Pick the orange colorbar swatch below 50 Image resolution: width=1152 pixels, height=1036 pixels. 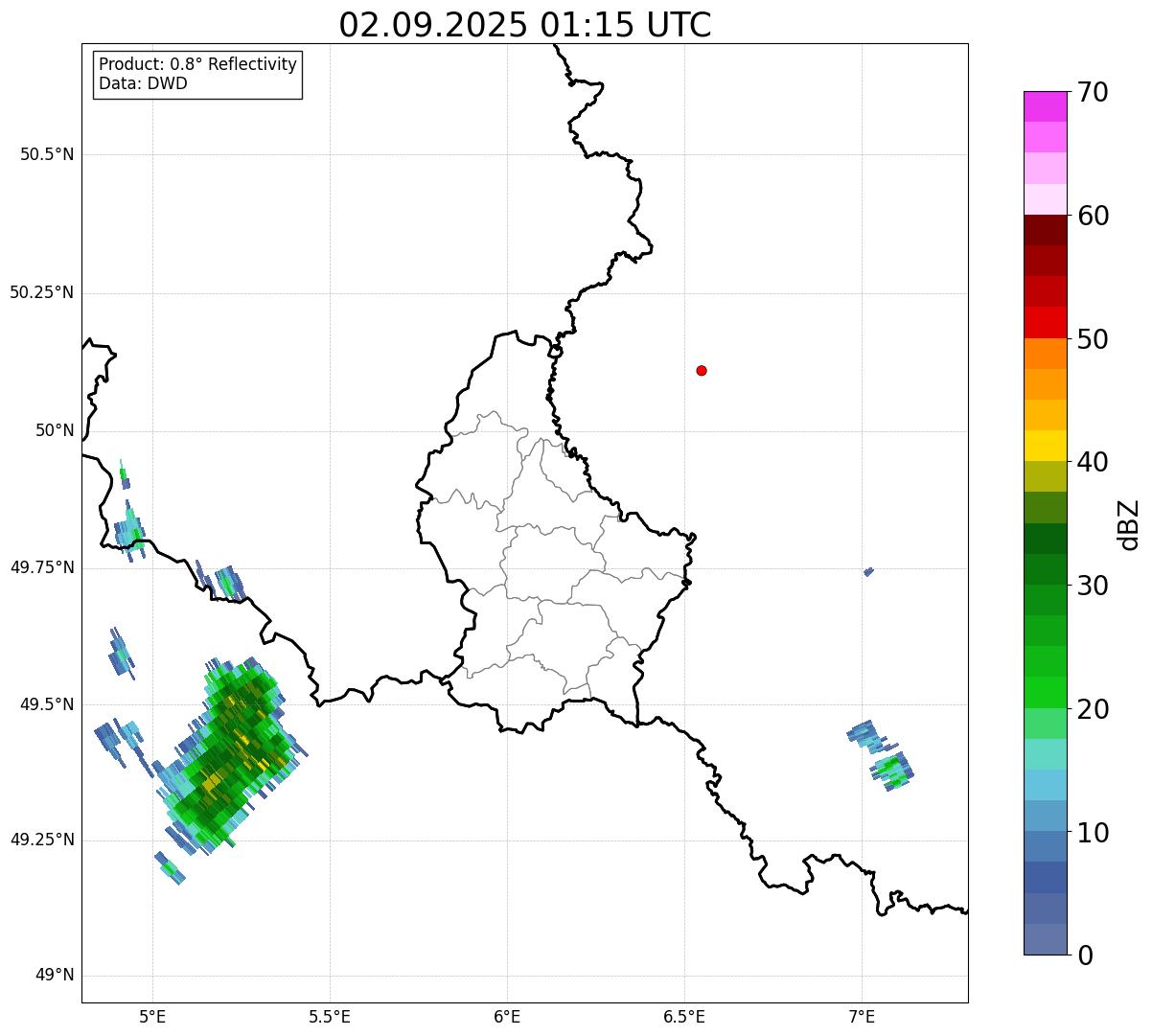pyautogui.click(x=1045, y=354)
